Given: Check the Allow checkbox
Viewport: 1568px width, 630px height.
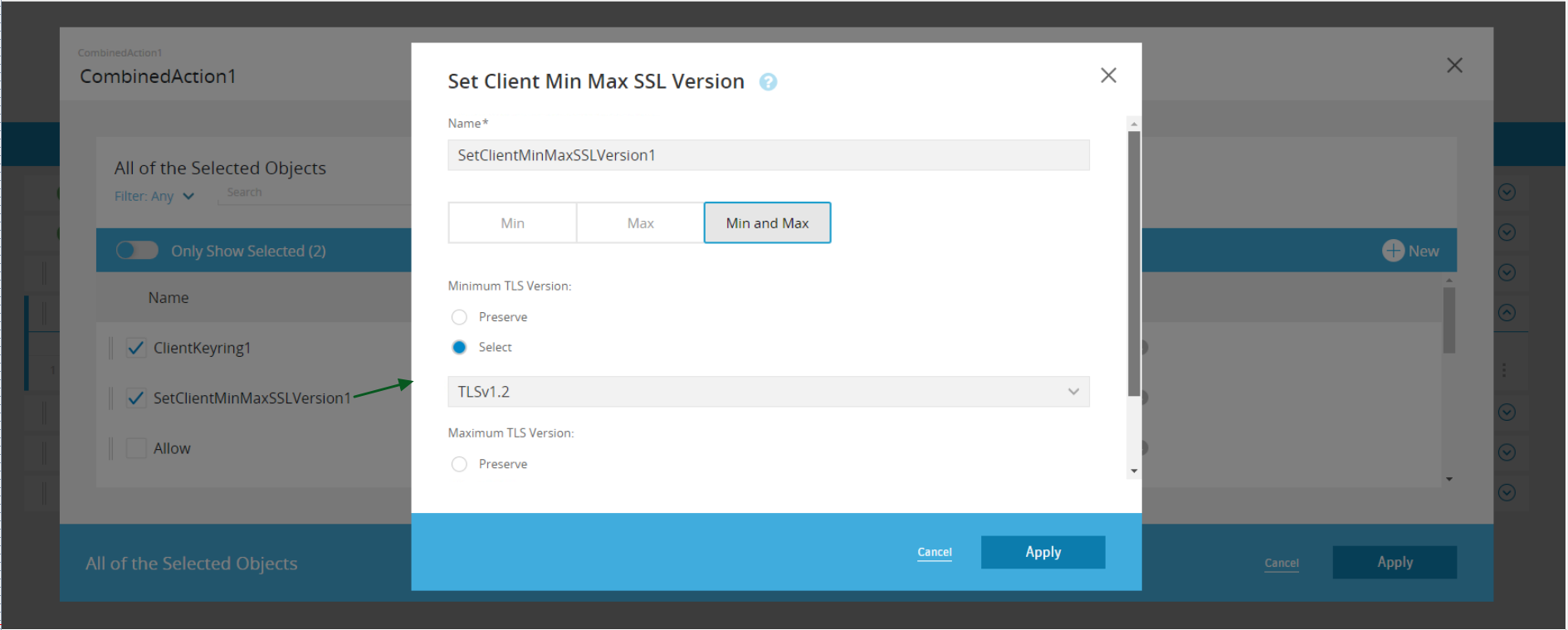Looking at the screenshot, I should point(136,449).
